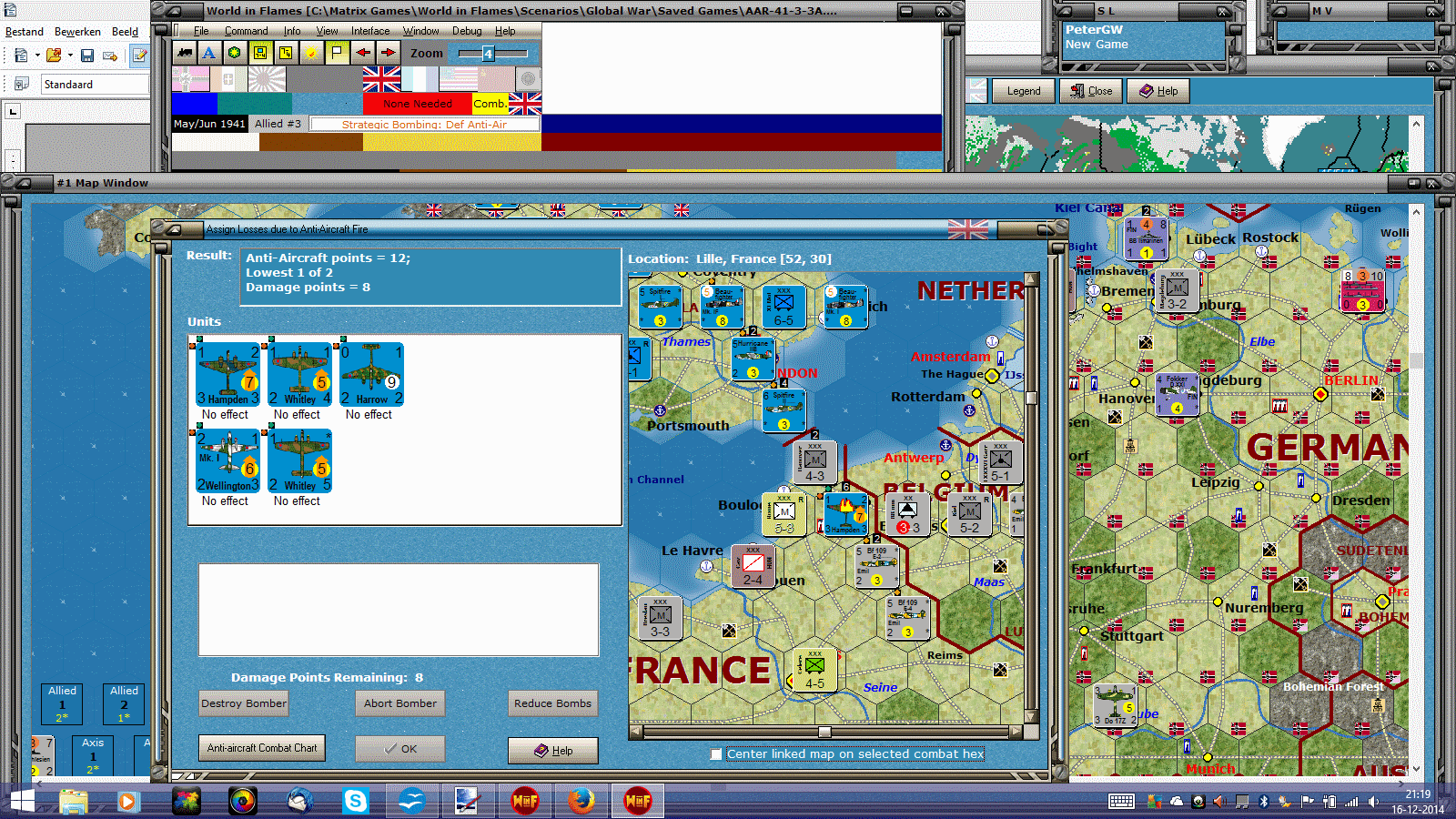This screenshot has width=1456, height=819.
Task: Open the Window menu
Action: click(420, 31)
